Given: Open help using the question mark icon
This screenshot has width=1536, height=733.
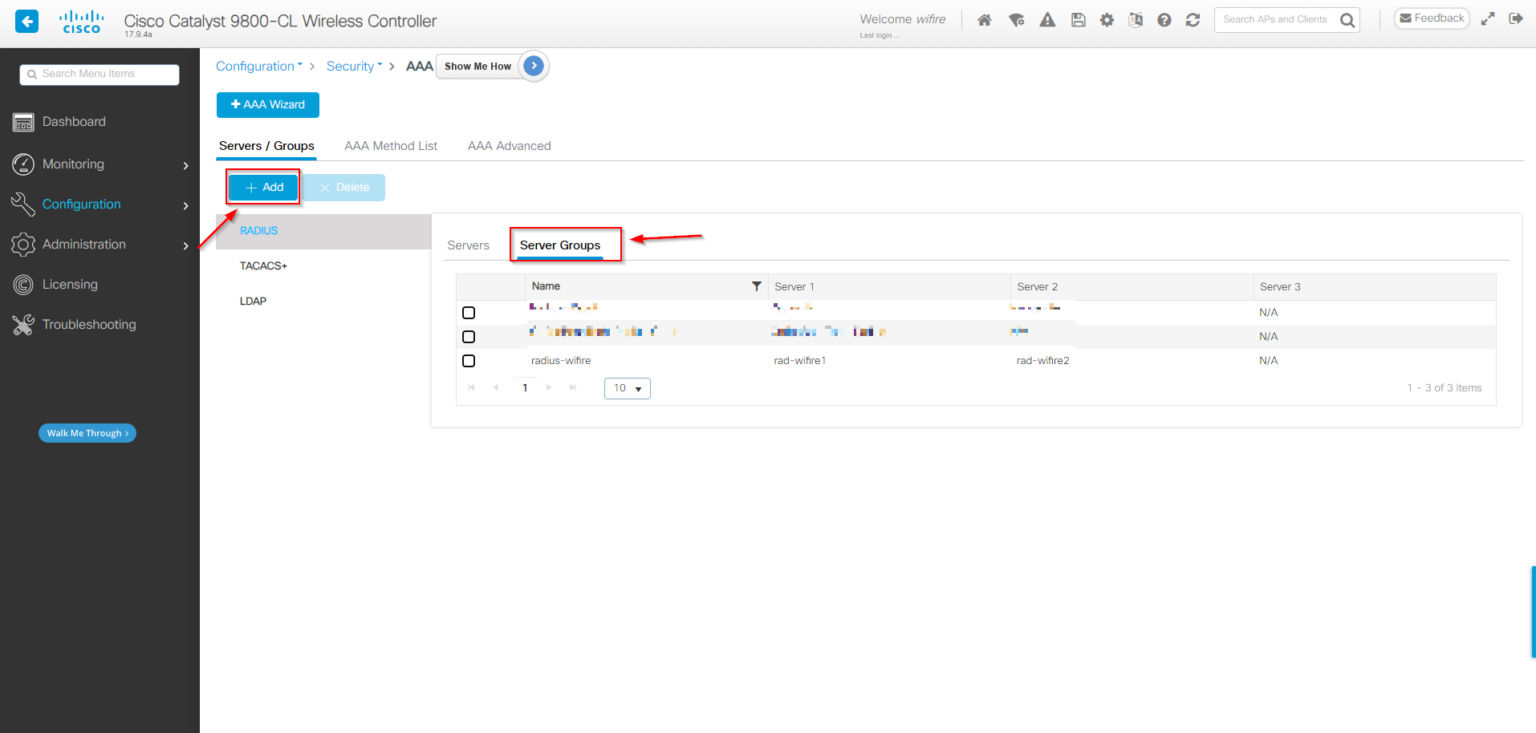Looking at the screenshot, I should coord(1163,18).
